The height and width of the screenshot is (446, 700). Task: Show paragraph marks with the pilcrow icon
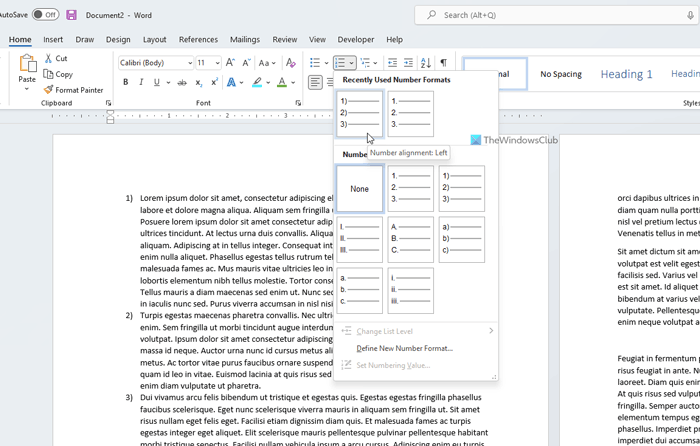443,63
